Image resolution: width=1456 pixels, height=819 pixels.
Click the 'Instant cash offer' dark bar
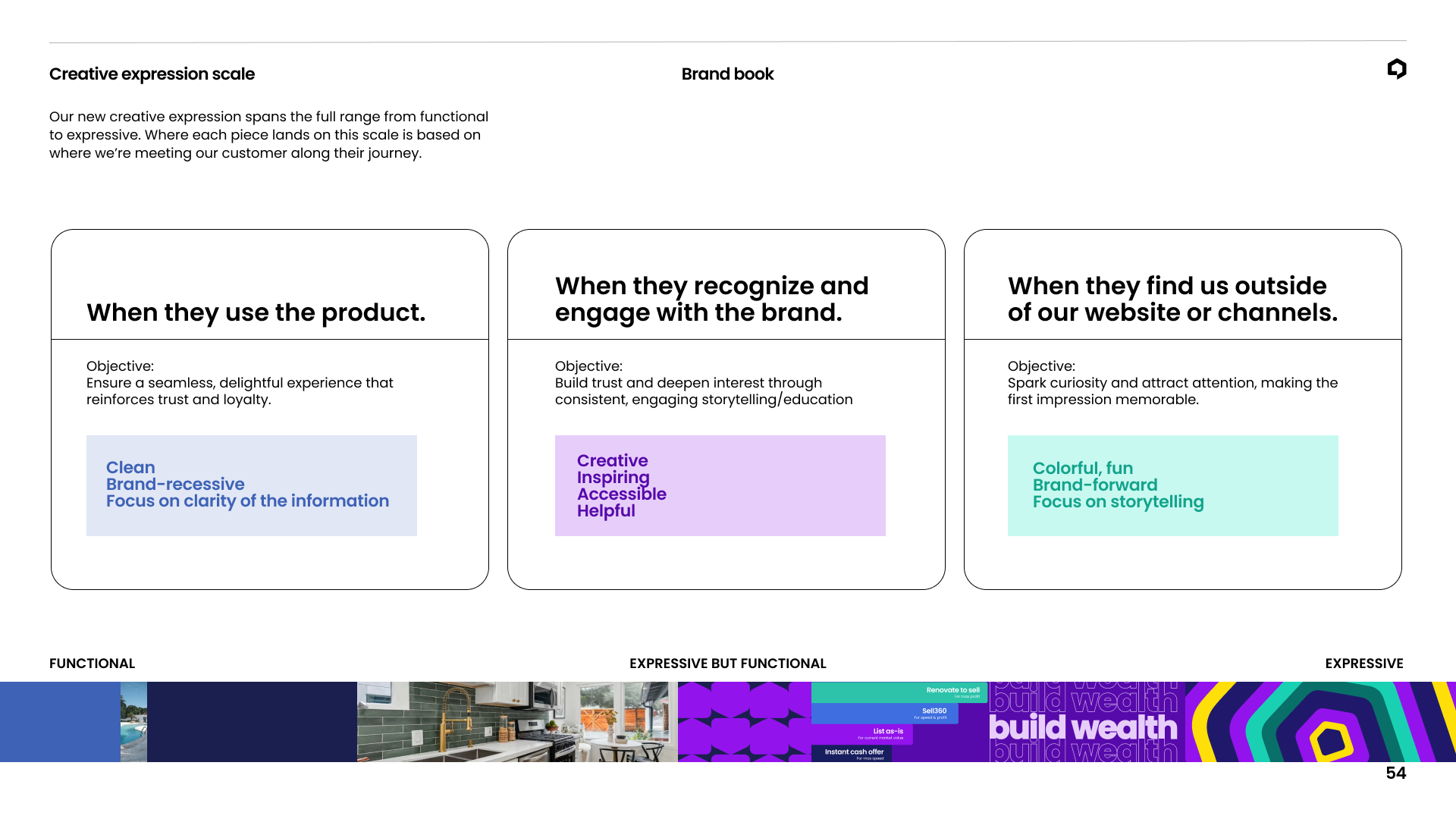pyautogui.click(x=852, y=753)
